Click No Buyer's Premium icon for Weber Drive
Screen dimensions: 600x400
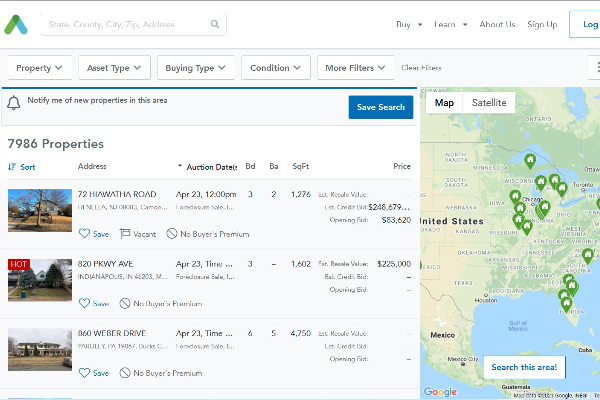125,373
